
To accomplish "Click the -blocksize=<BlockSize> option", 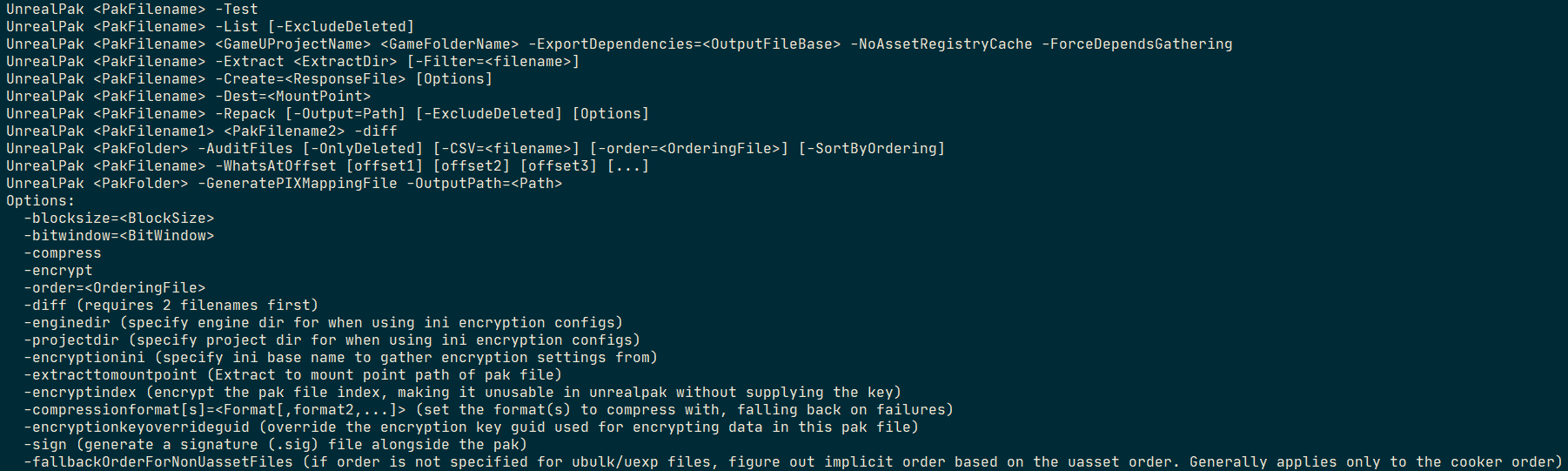I will (x=118, y=219).
